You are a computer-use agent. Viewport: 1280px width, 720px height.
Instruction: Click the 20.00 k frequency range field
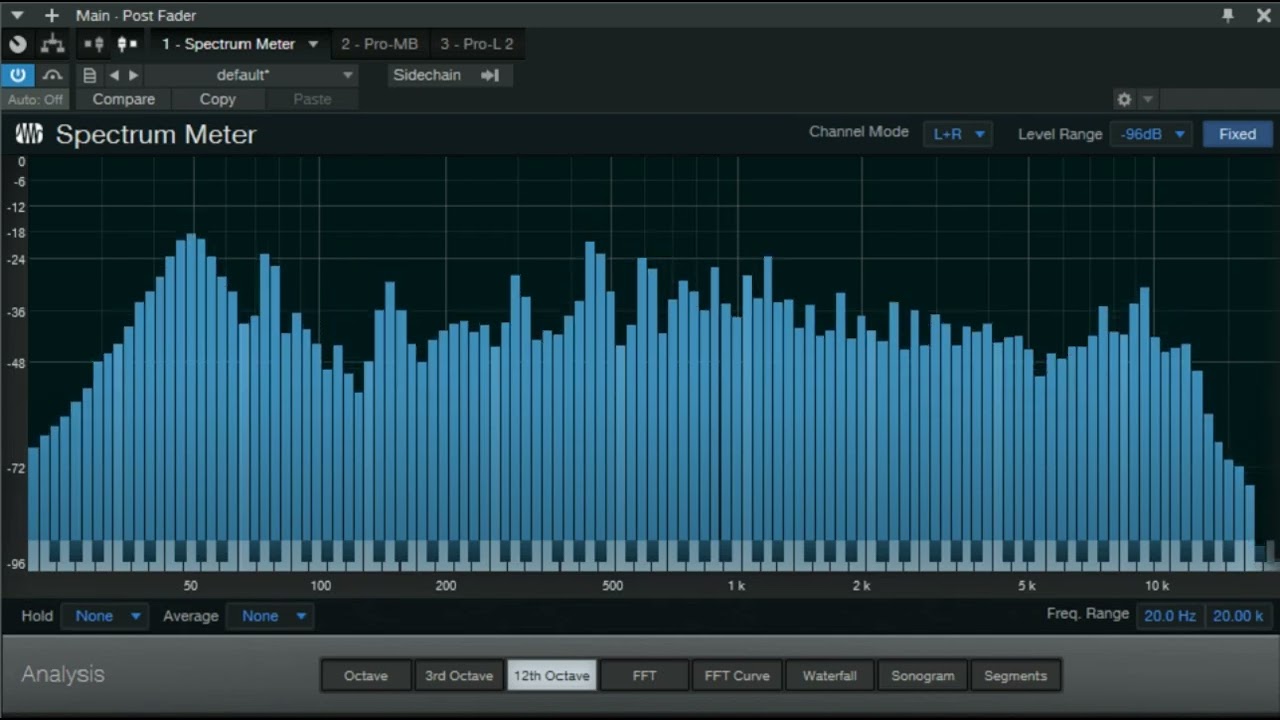1239,616
